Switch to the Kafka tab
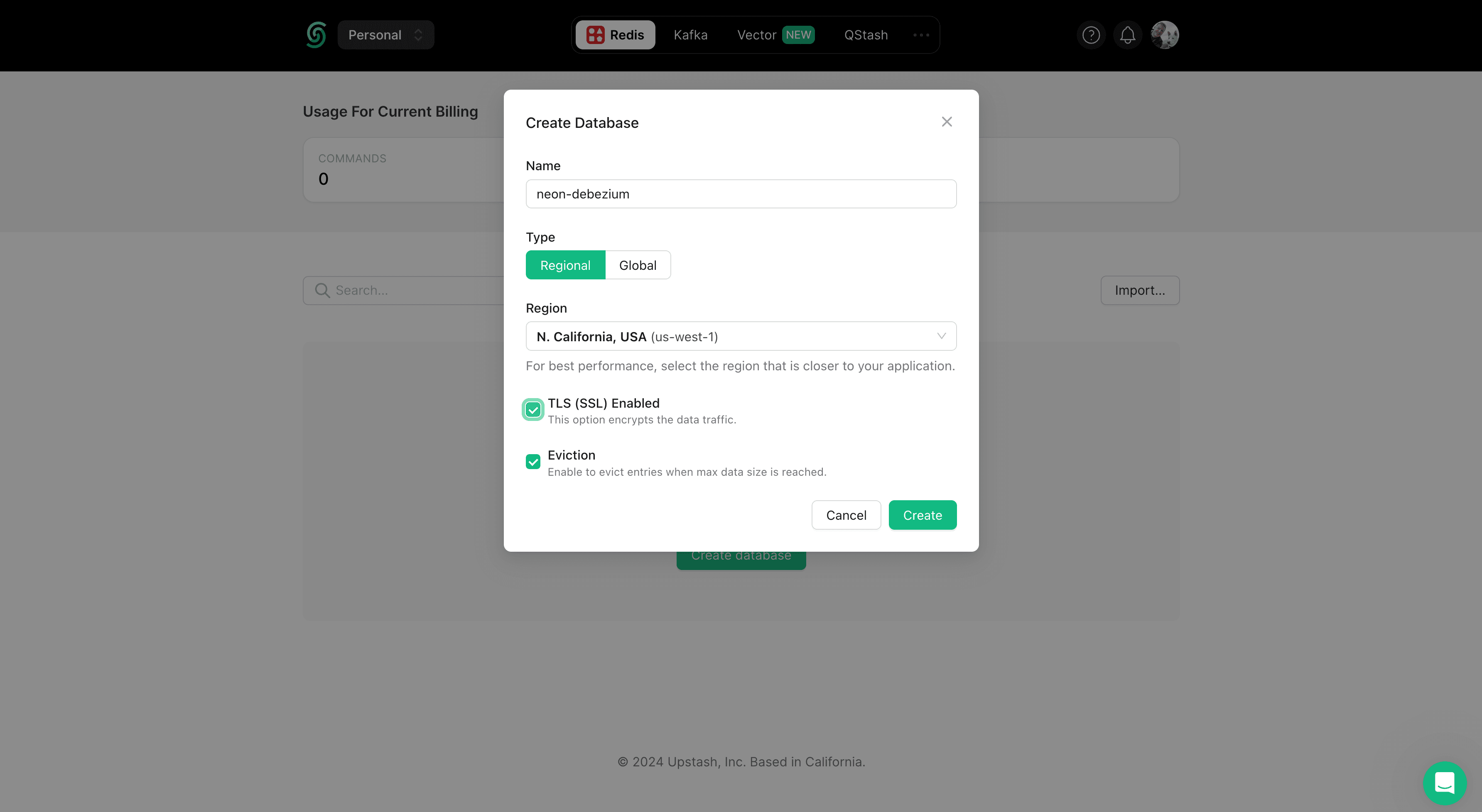The width and height of the screenshot is (1482, 812). 690,34
